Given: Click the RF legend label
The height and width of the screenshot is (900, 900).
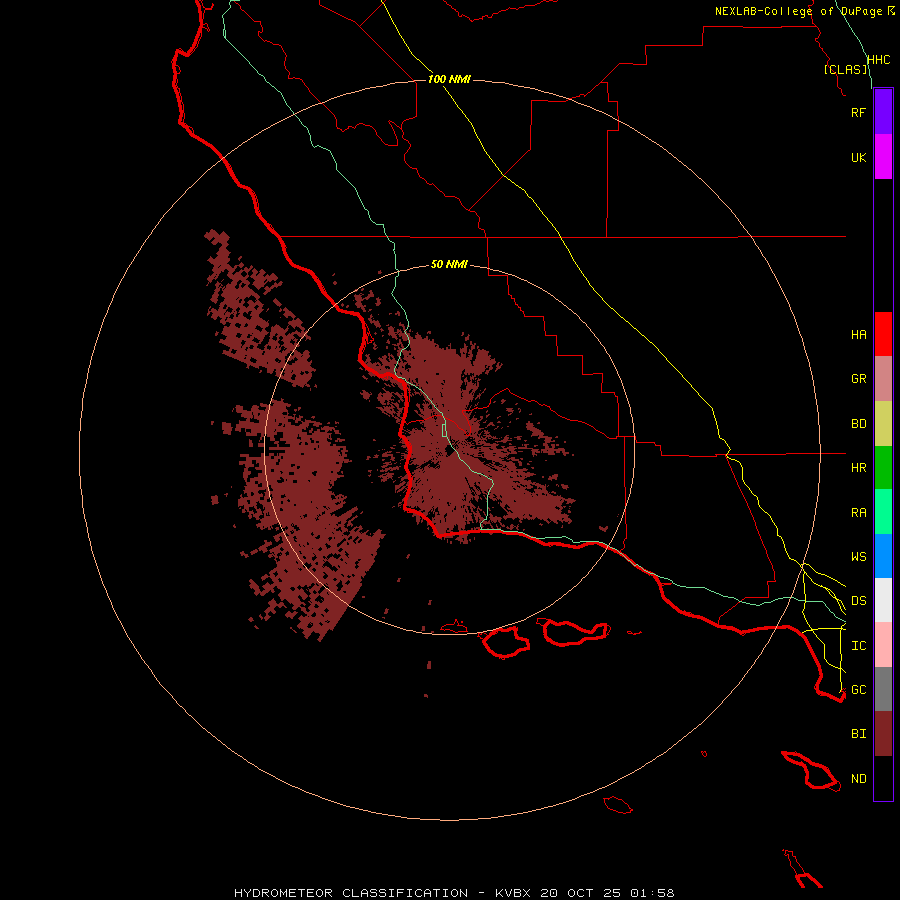Looking at the screenshot, I should [858, 112].
